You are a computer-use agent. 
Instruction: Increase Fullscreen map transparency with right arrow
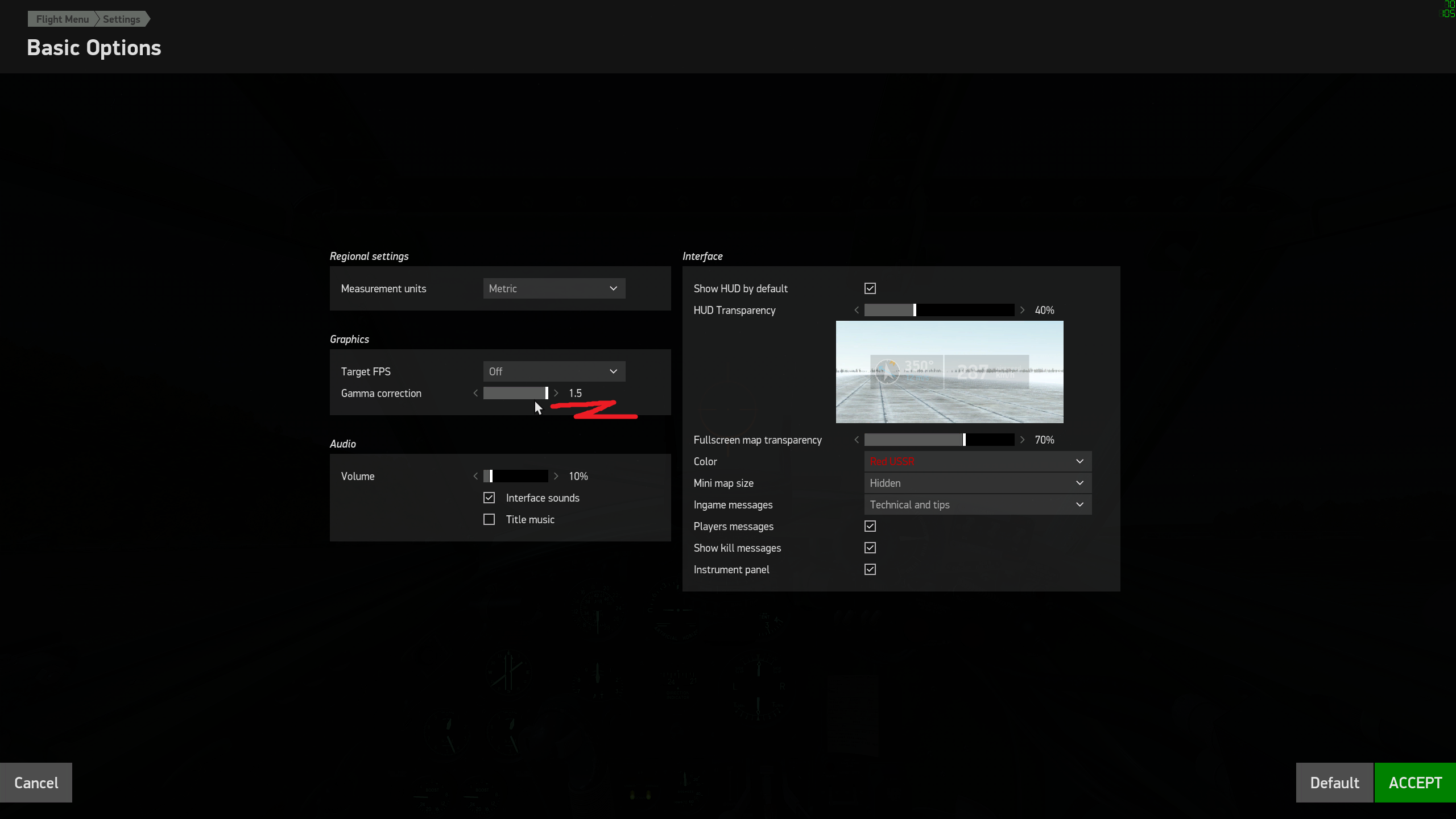(1023, 440)
